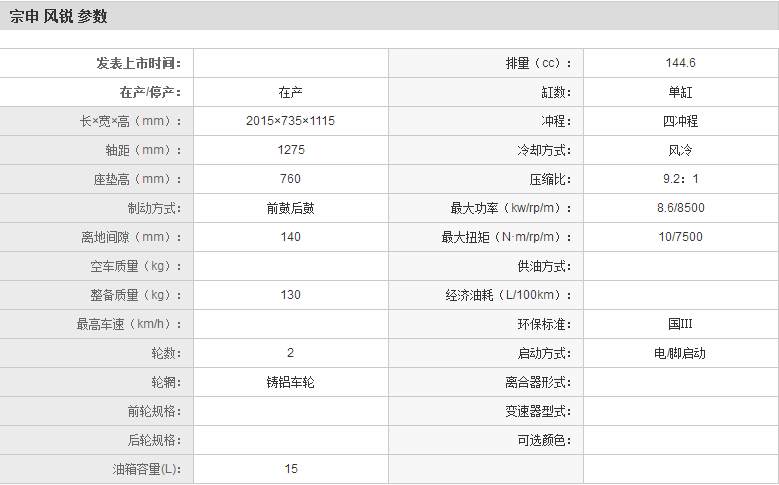Click the 风冷 cooling method value
Screen dimensions: 779x485
[680, 150]
